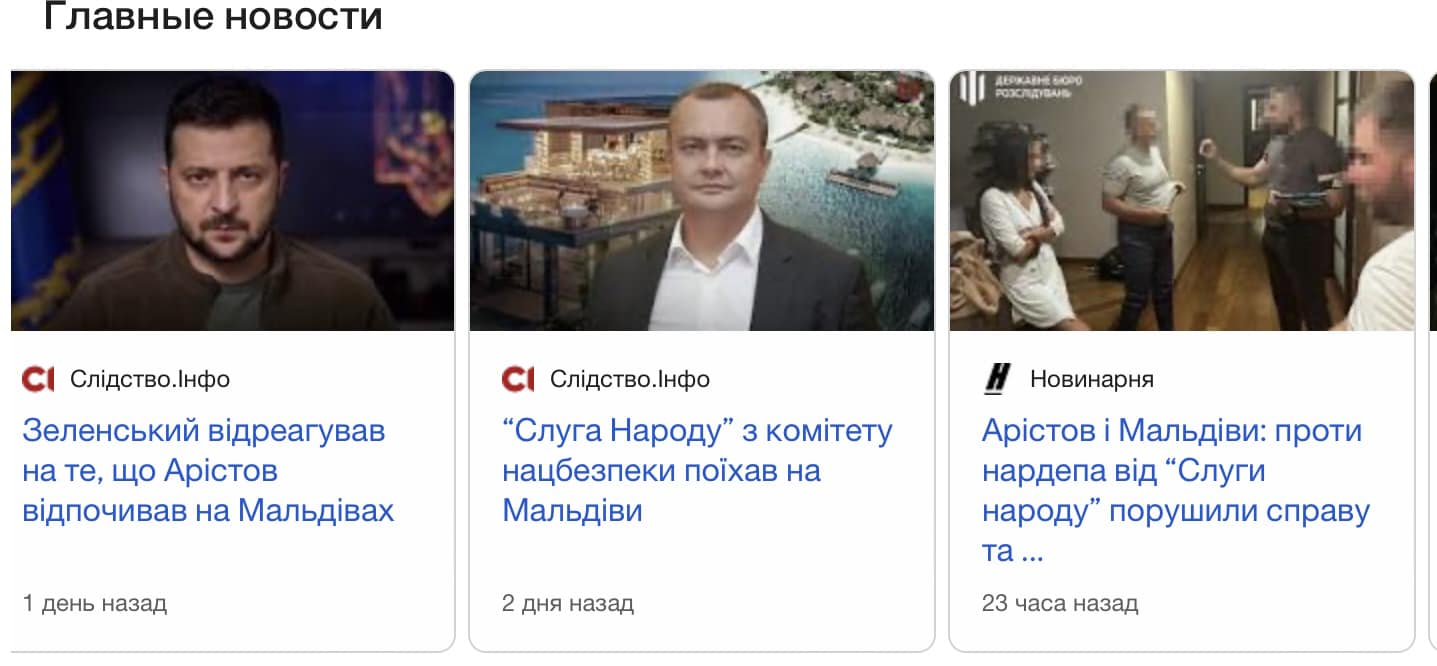This screenshot has width=1437, height=666.
Task: Click the 'Главные новости' section heading
Action: click(213, 17)
